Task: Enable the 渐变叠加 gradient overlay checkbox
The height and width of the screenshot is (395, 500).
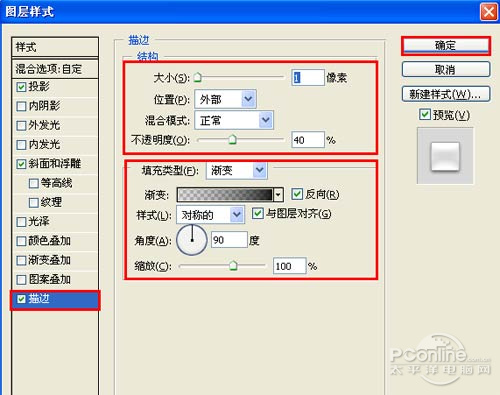Action: pyautogui.click(x=21, y=260)
